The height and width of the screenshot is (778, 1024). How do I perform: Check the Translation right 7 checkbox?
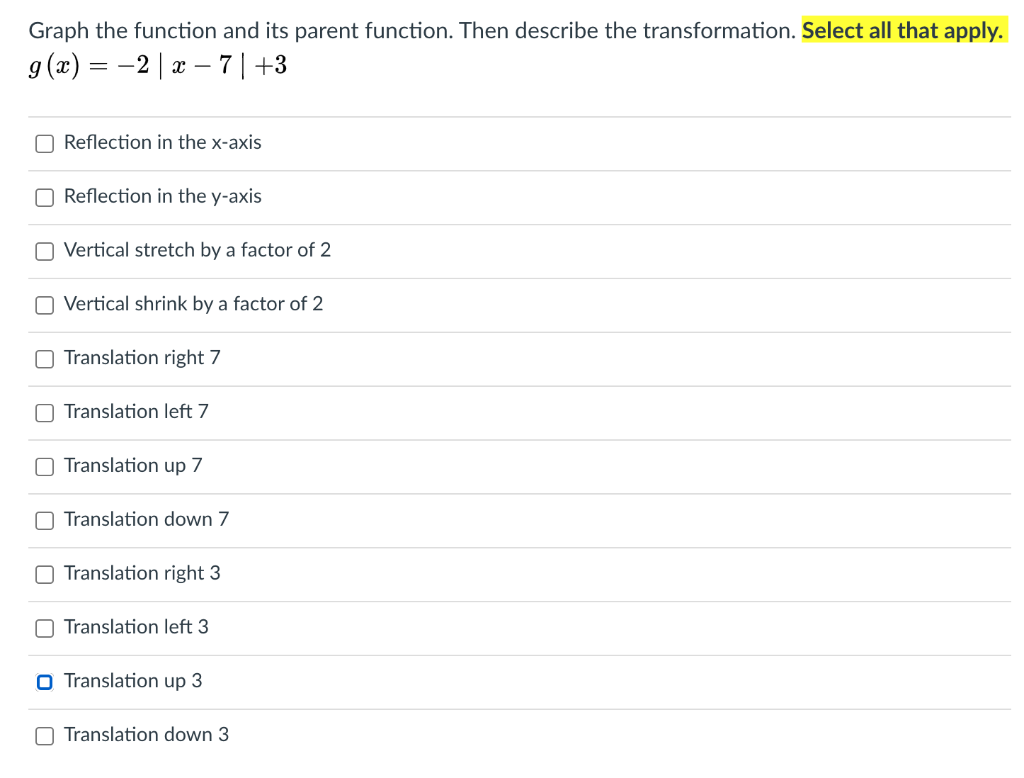[x=44, y=359]
